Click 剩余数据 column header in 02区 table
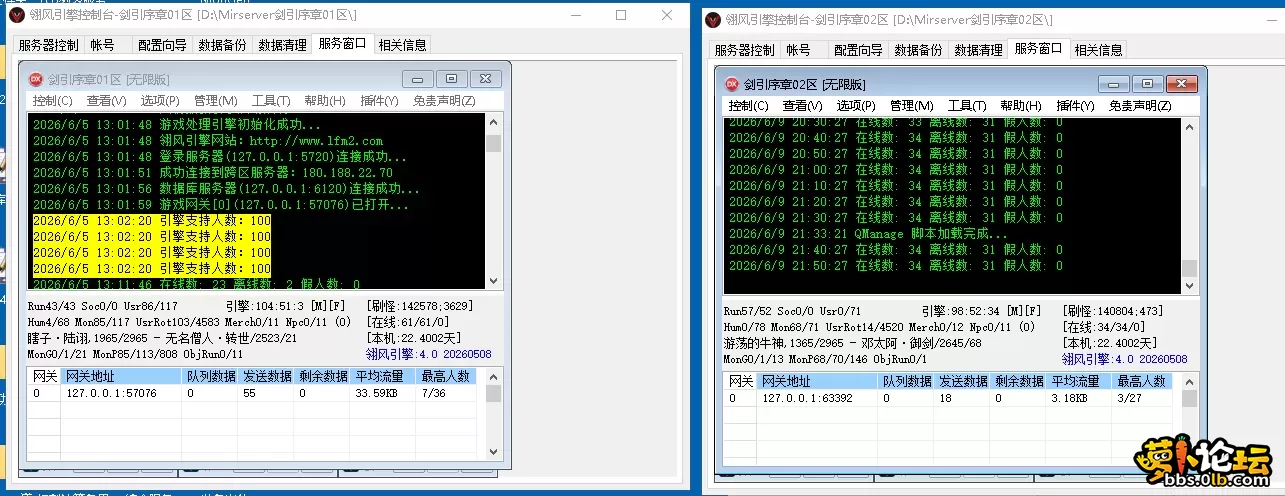 tap(1018, 382)
